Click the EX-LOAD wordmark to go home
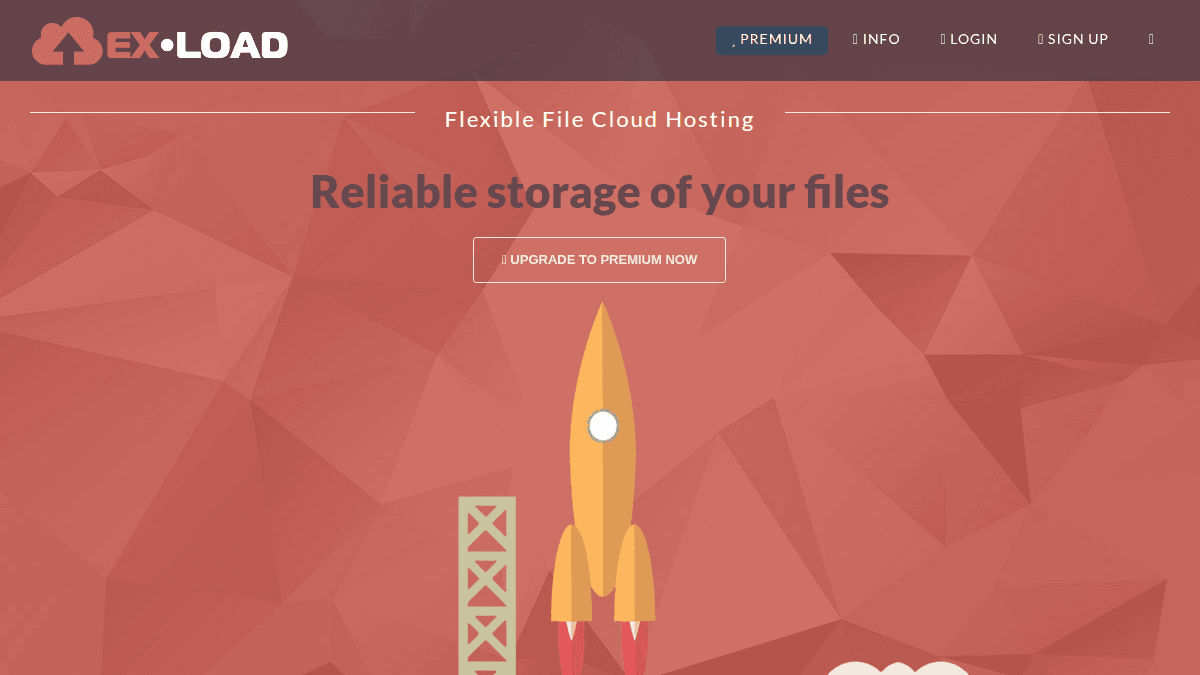Image resolution: width=1200 pixels, height=675 pixels. tap(196, 43)
